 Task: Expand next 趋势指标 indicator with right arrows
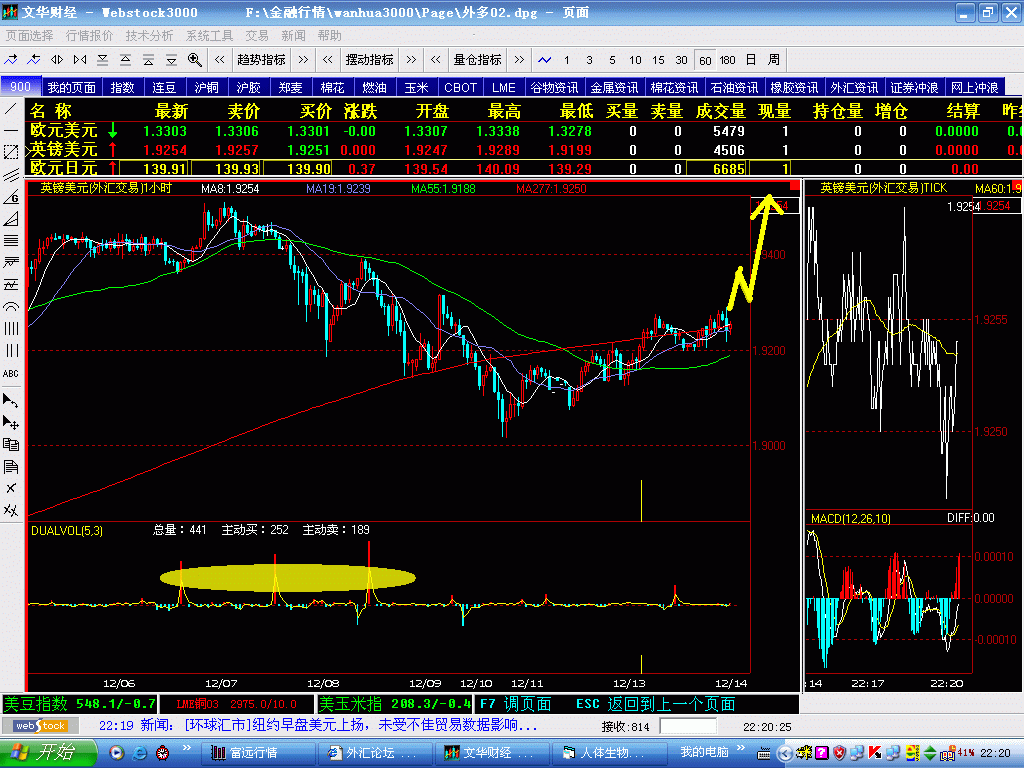(x=301, y=59)
